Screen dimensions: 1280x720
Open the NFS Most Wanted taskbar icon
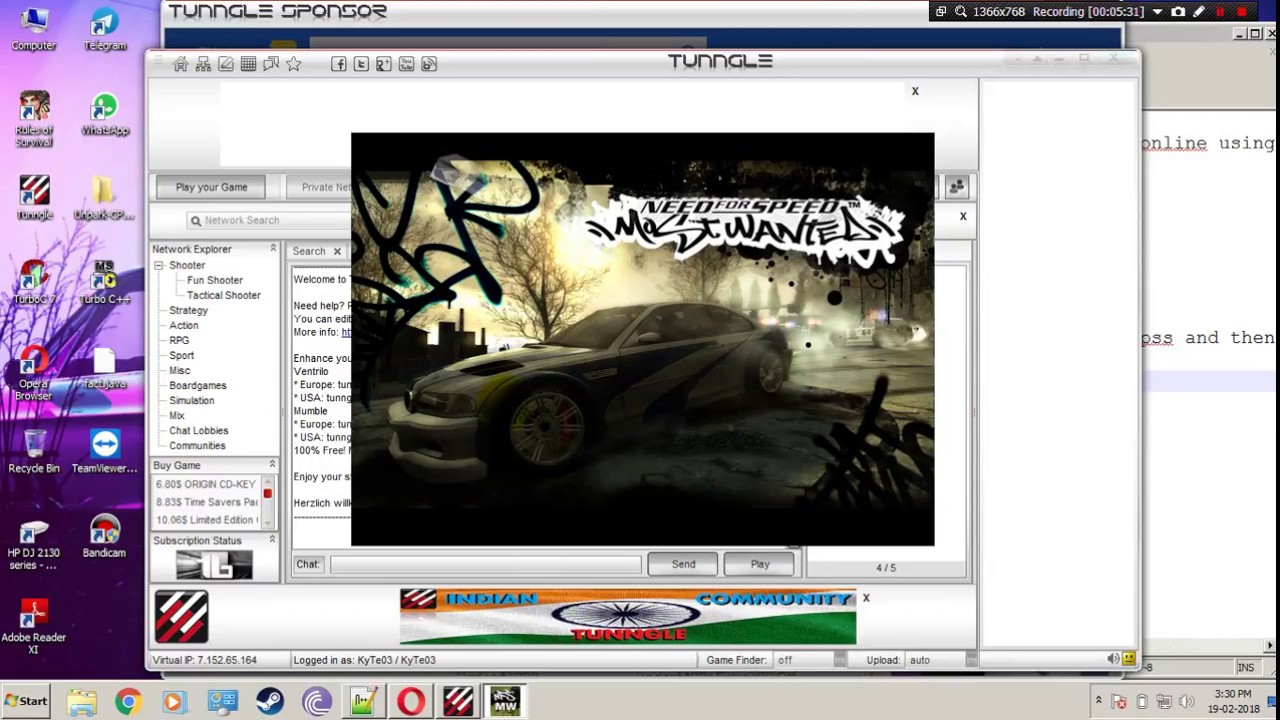tap(505, 702)
